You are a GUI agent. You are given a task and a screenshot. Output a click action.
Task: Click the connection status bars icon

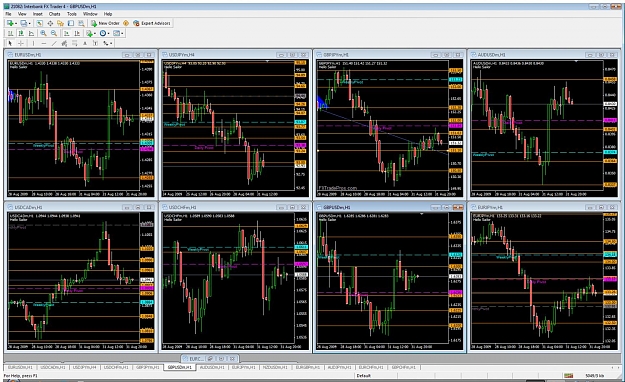point(569,376)
